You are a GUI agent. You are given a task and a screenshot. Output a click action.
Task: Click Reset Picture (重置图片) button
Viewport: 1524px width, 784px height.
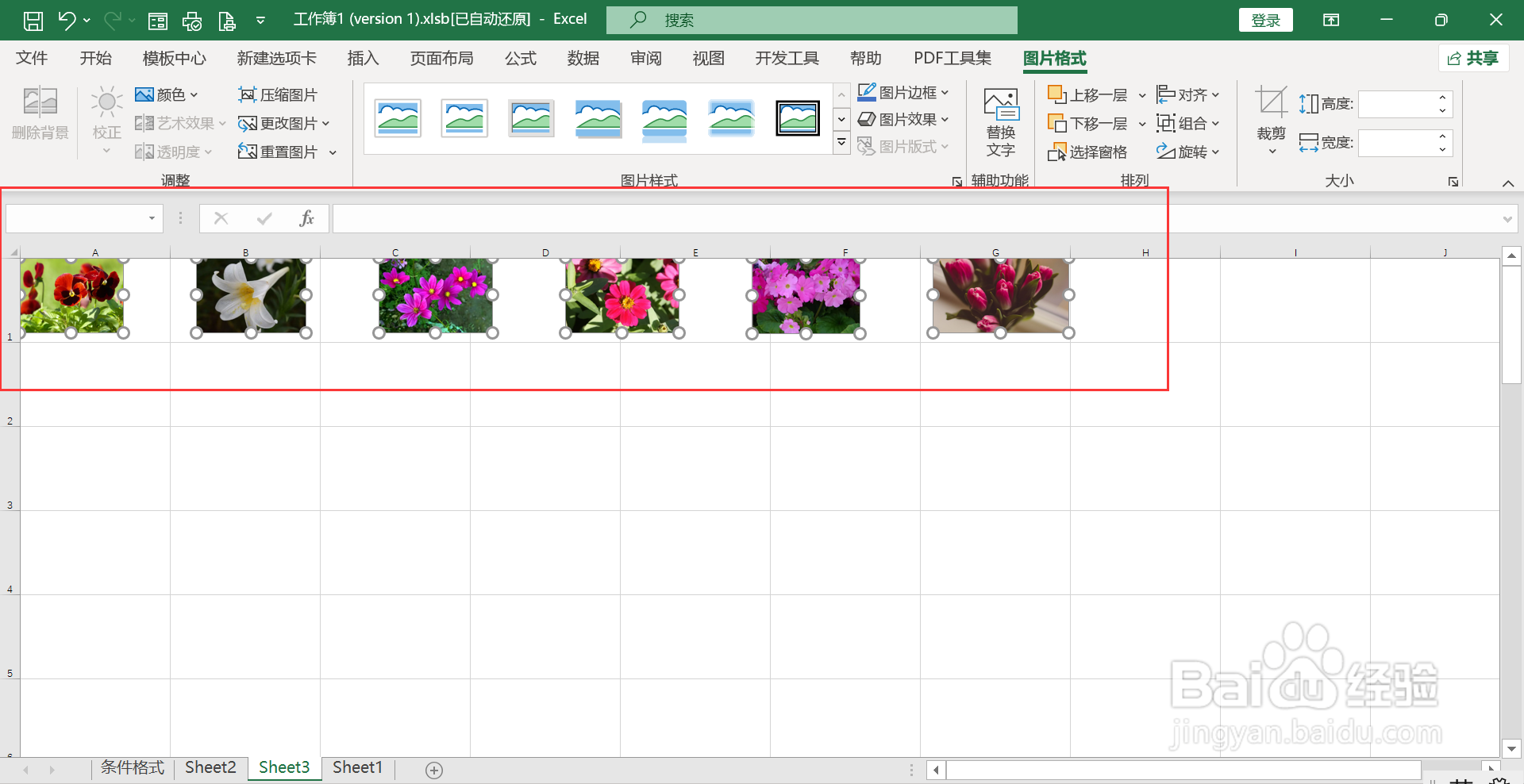278,152
